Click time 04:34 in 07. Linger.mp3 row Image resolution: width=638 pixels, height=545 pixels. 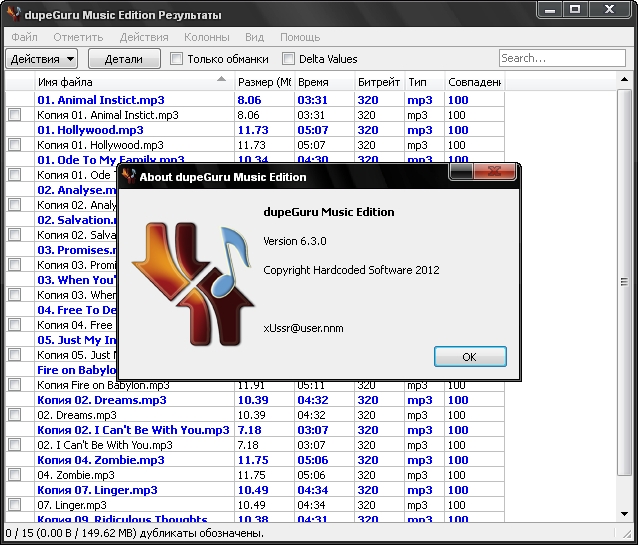click(311, 505)
